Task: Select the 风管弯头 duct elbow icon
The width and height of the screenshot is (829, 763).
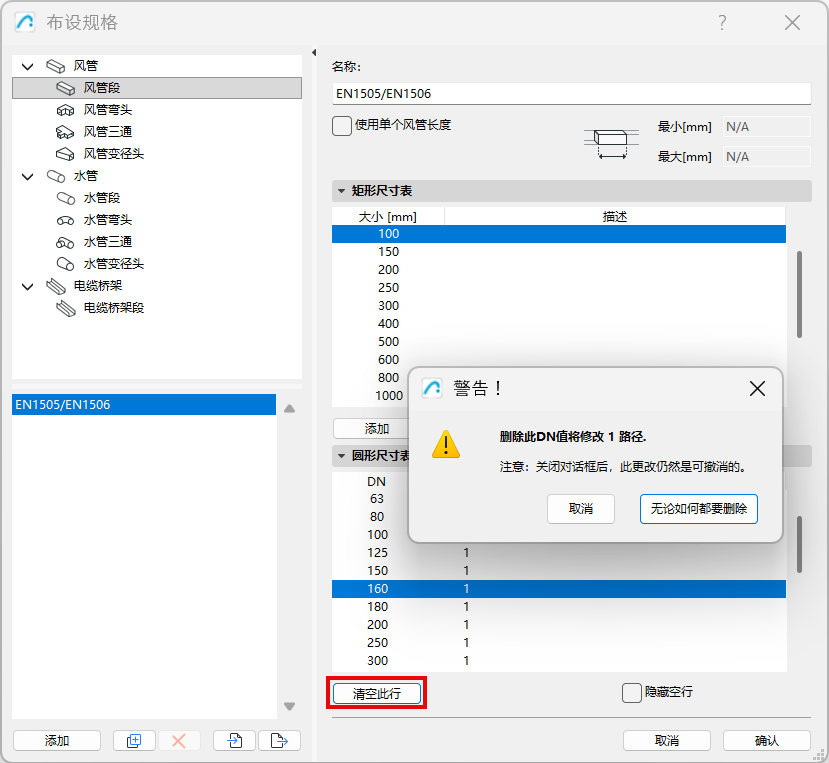Action: [66, 111]
